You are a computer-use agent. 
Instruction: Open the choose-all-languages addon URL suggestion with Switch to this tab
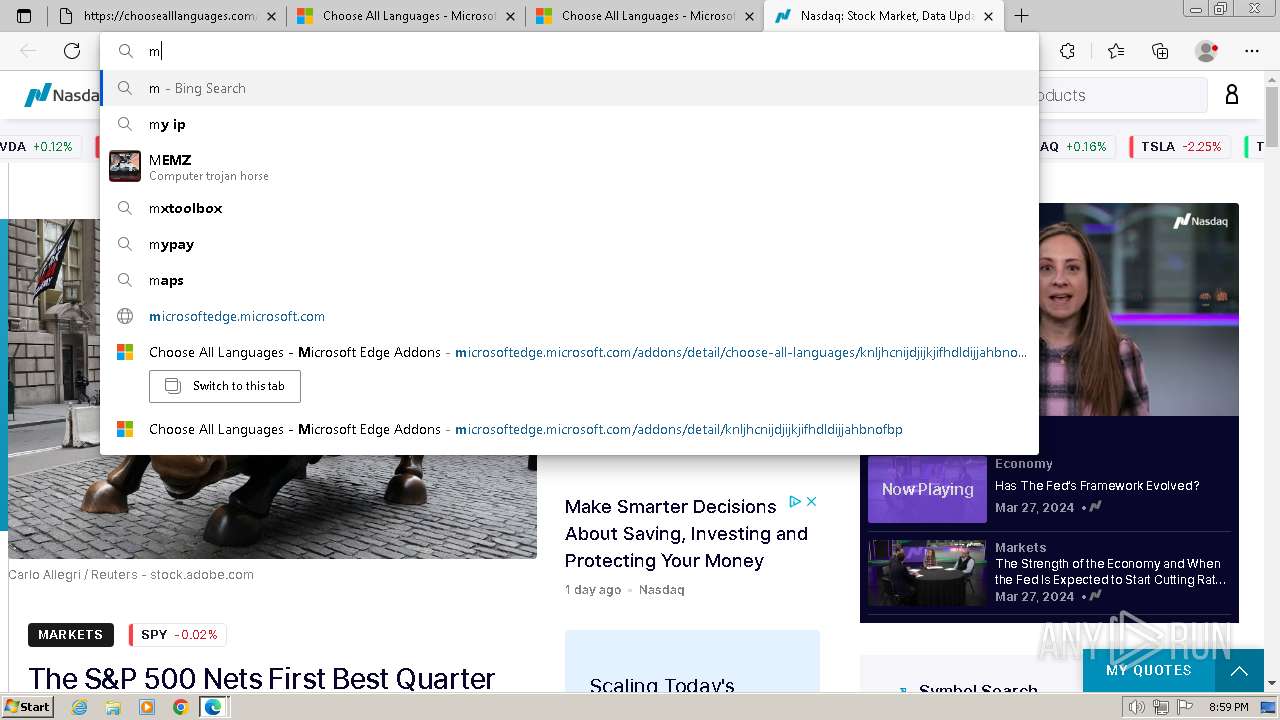pyautogui.click(x=570, y=352)
